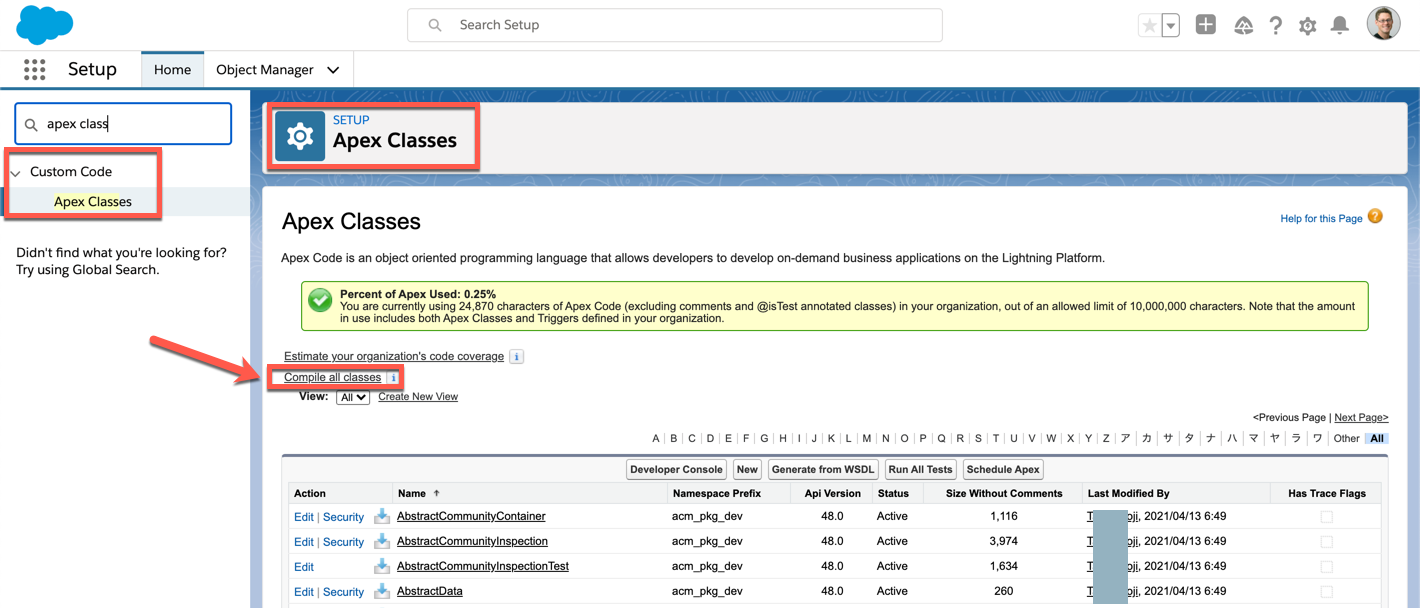Click the Compile all classes link
The width and height of the screenshot is (1420, 608).
point(332,377)
